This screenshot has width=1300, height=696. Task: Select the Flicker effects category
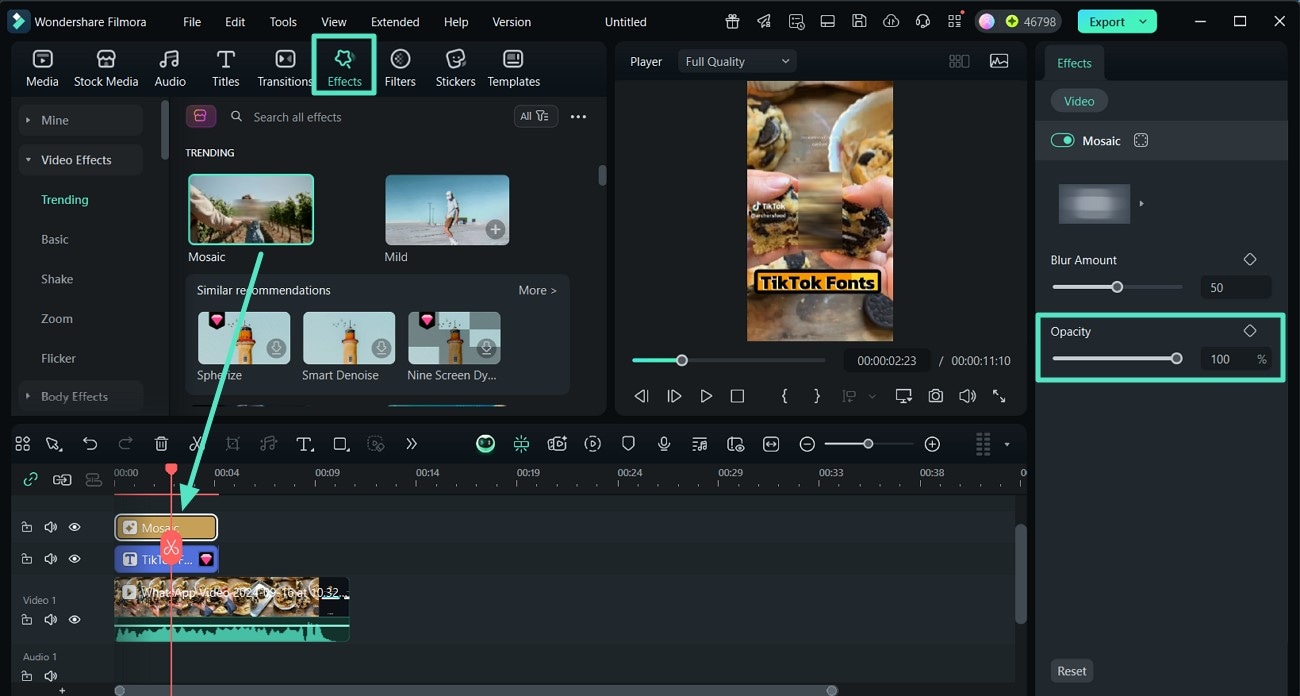pos(58,358)
